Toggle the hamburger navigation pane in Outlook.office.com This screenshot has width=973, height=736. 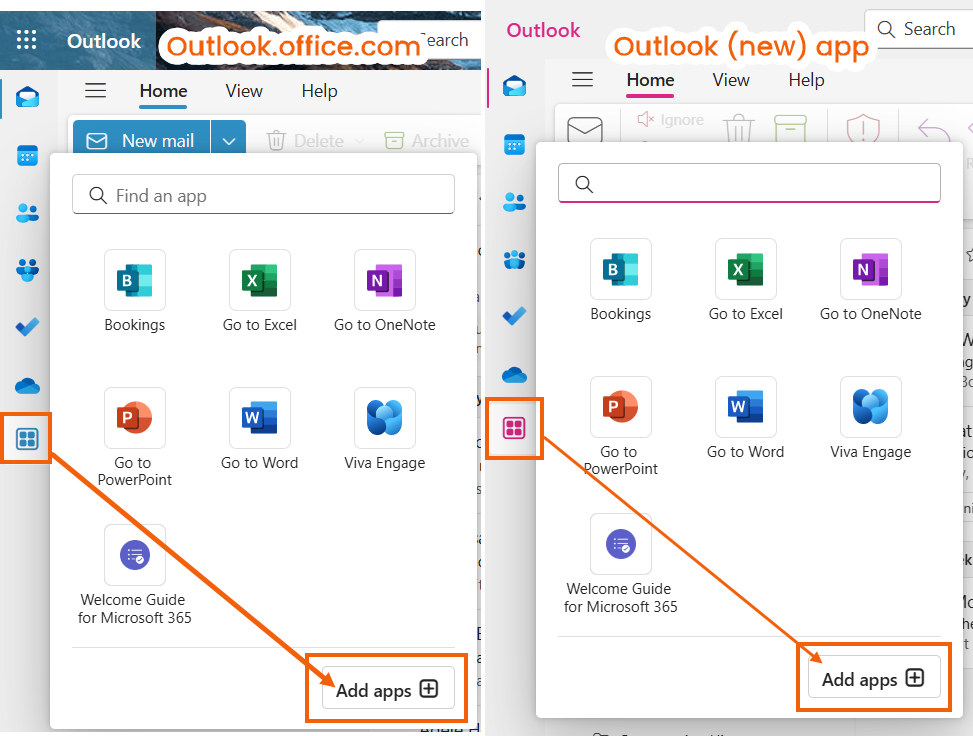[x=95, y=91]
